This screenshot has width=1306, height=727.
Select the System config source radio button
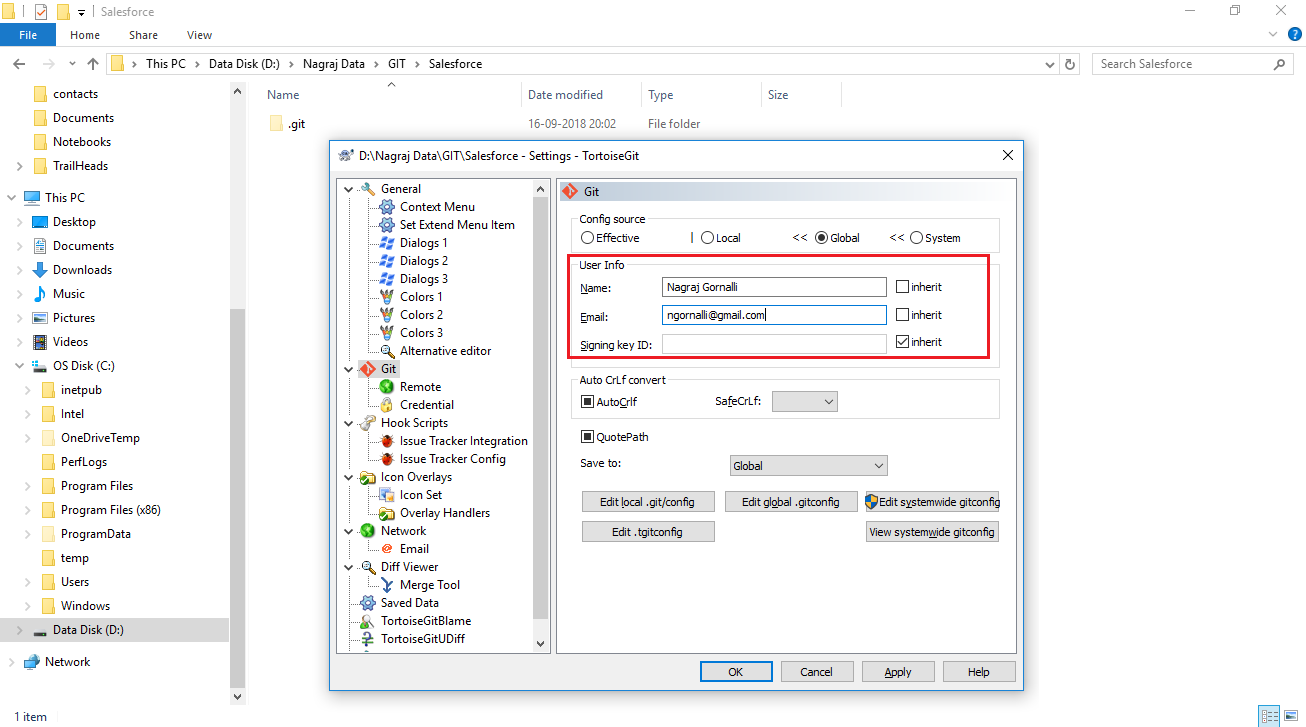[x=916, y=238]
